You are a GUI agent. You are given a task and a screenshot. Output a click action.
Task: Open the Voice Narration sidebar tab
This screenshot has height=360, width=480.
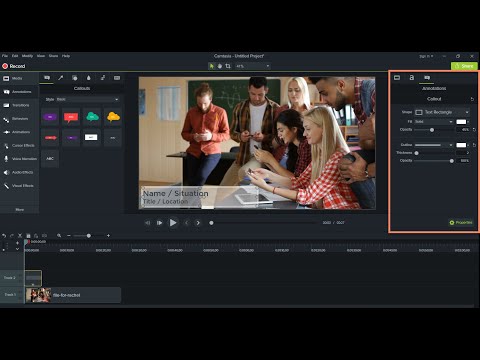point(19,159)
